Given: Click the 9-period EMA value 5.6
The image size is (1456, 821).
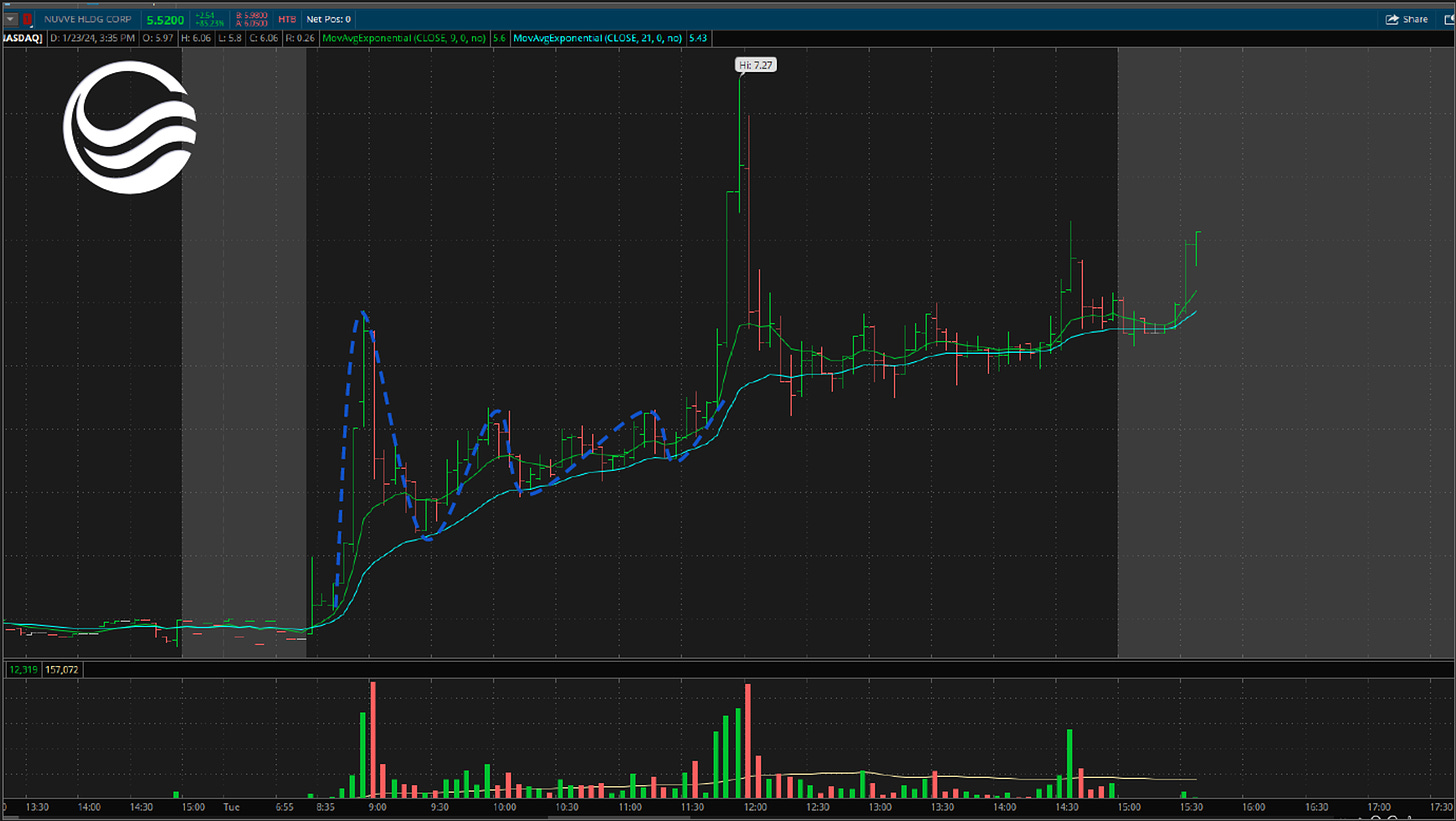Looking at the screenshot, I should pyautogui.click(x=499, y=37).
